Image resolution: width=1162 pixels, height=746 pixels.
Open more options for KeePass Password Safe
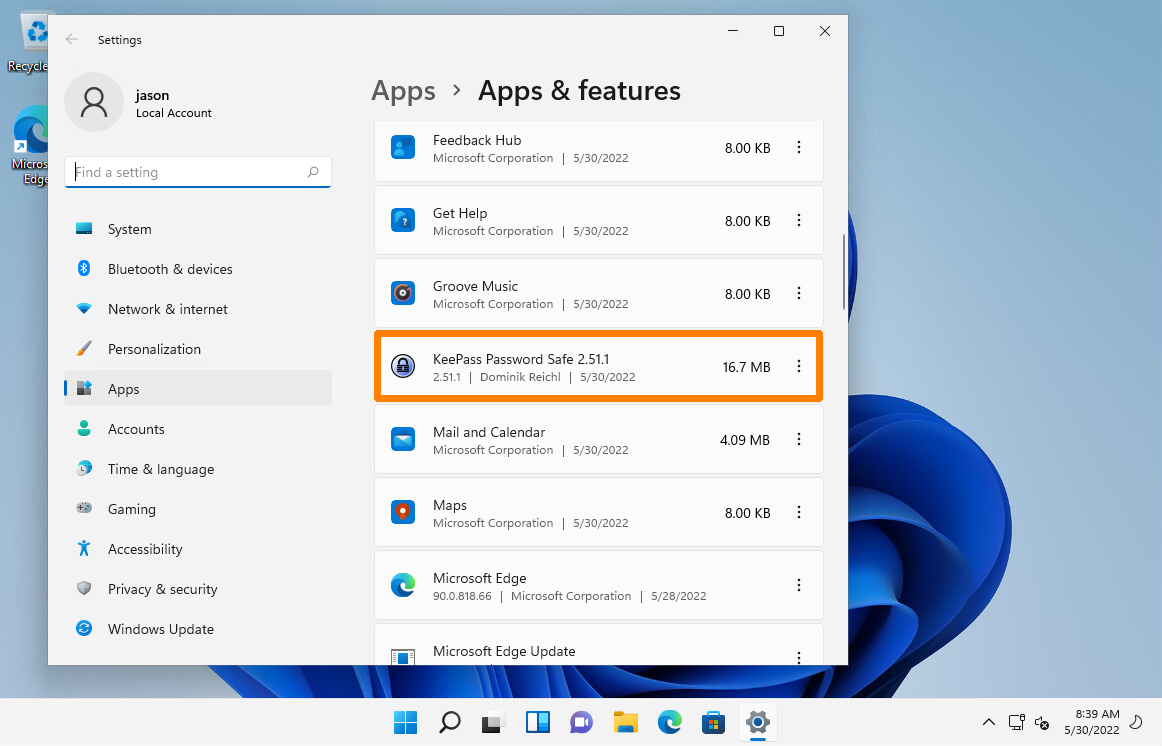click(798, 367)
